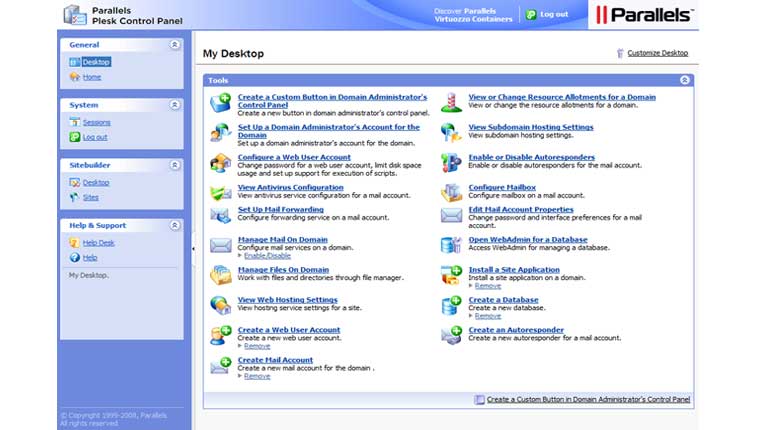780x430 pixels.
Task: Open the Set Up Mail Forwarding link
Action: click(281, 210)
